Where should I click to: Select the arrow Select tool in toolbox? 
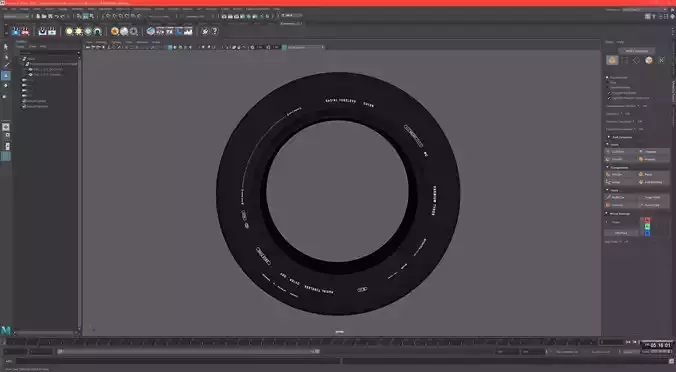pos(6,47)
